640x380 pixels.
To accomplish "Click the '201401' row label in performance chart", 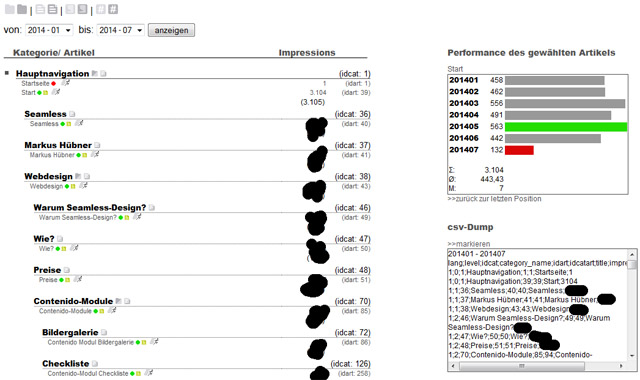I will (x=464, y=80).
